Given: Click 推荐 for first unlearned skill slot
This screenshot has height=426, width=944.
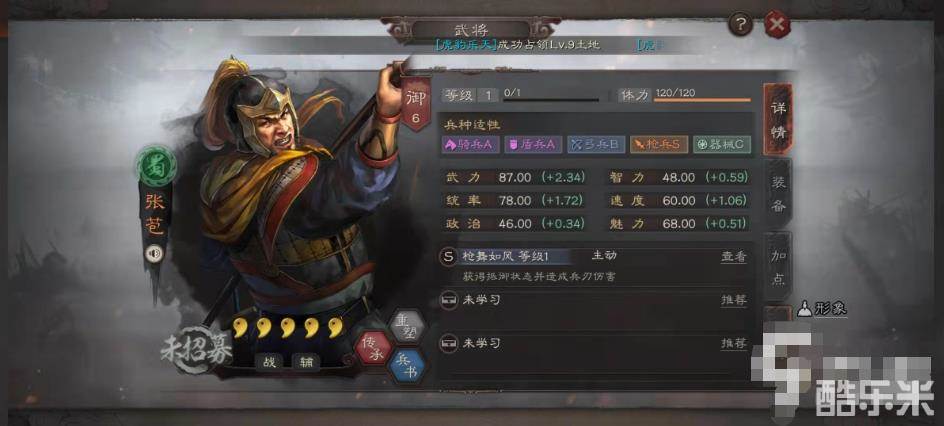Looking at the screenshot, I should [x=734, y=300].
